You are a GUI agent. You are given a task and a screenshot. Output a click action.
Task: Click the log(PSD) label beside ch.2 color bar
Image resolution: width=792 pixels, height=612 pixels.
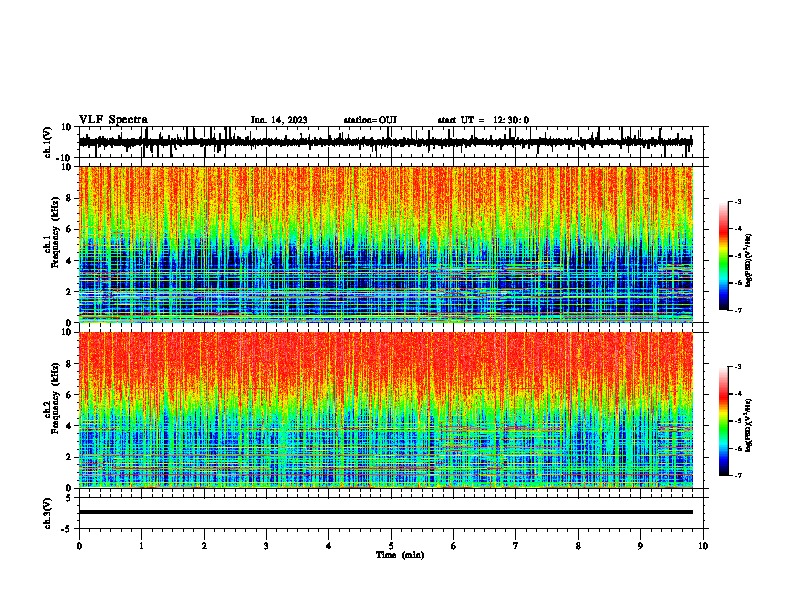749,425
